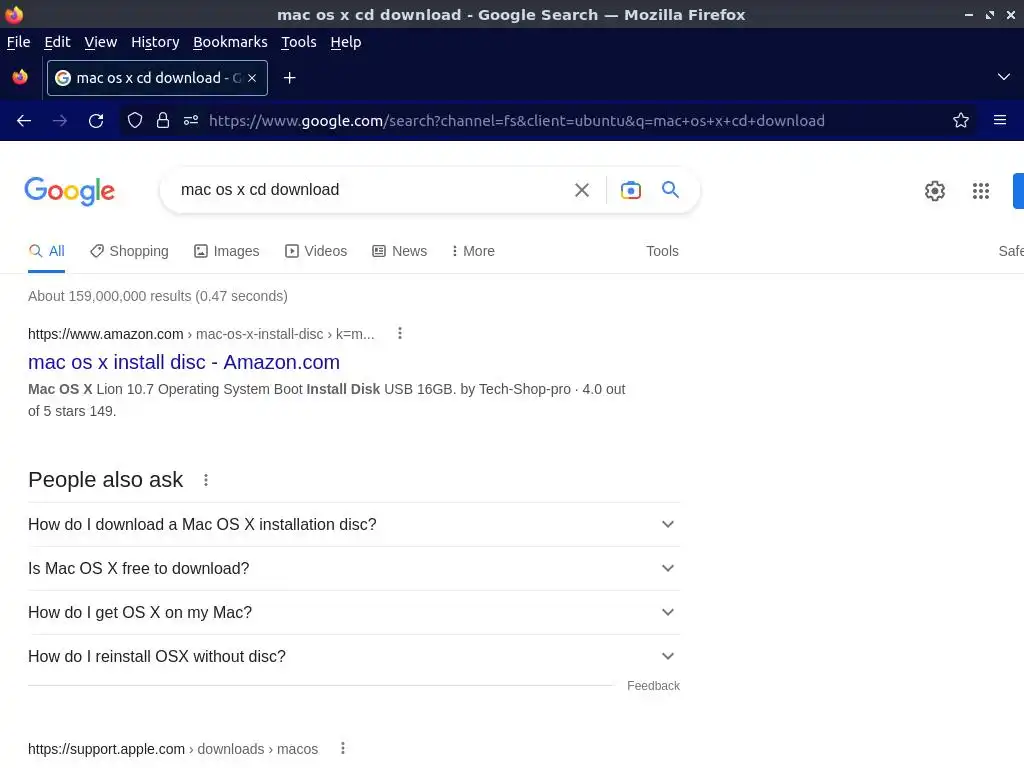The height and width of the screenshot is (768, 1024).
Task: Go back with the browser back arrow
Action: tap(24, 121)
